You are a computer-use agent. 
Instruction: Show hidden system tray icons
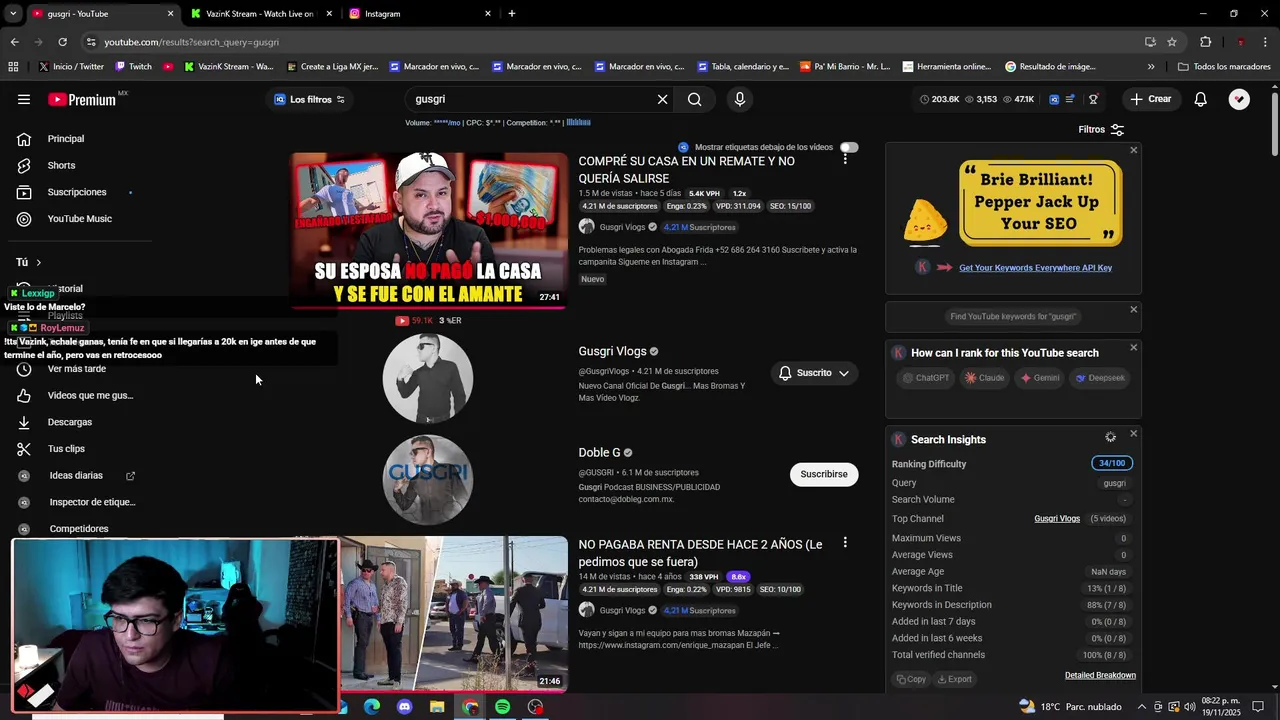coord(1142,707)
